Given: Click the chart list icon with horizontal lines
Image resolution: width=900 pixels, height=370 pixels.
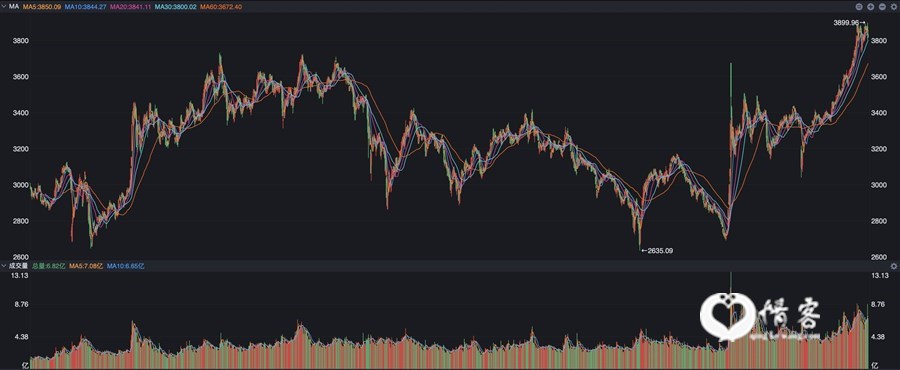Looking at the screenshot, I should (x=859, y=7).
